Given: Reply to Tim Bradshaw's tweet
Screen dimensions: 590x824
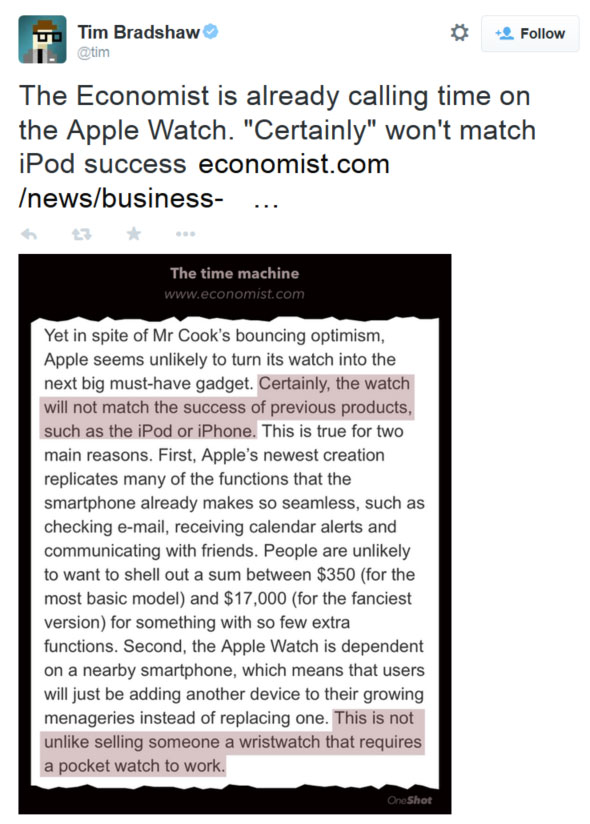Looking at the screenshot, I should pyautogui.click(x=30, y=233).
